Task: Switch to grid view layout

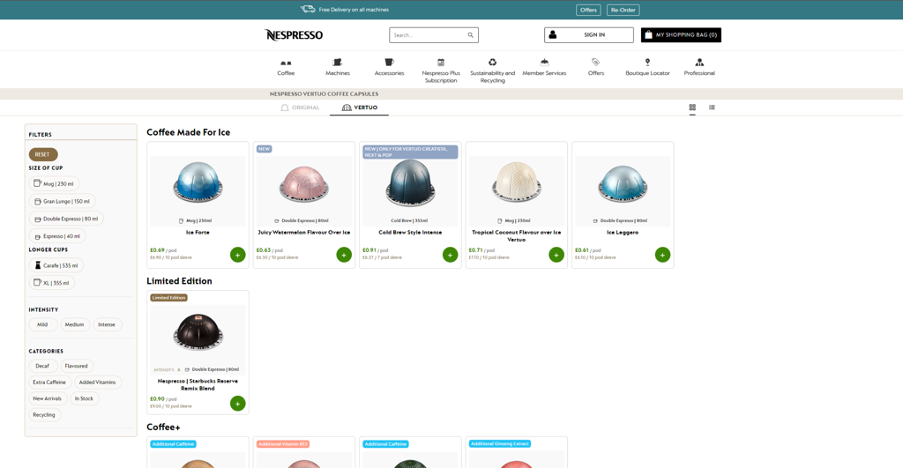Action: click(x=692, y=107)
